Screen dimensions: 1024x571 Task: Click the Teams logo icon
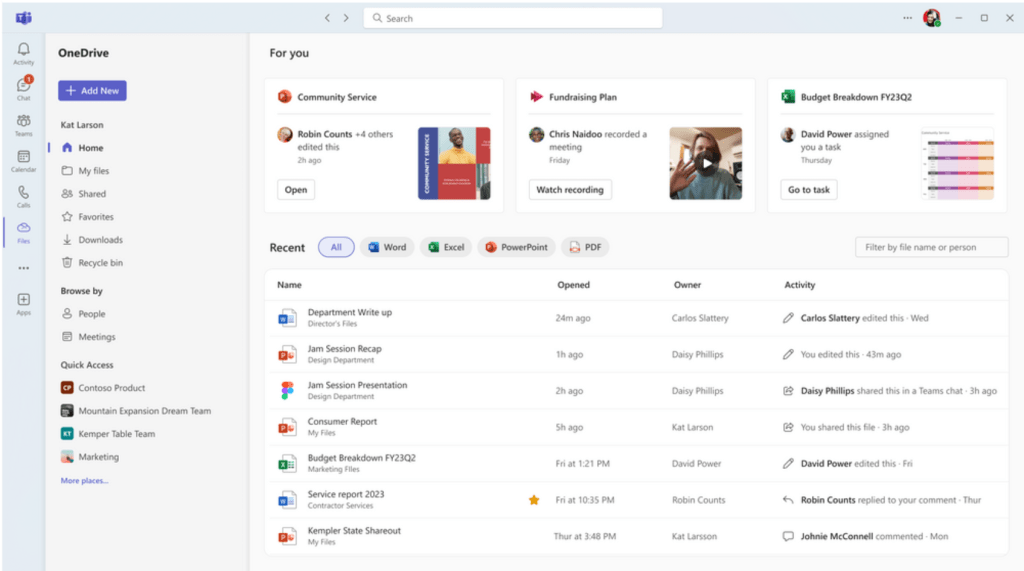pyautogui.click(x=24, y=18)
